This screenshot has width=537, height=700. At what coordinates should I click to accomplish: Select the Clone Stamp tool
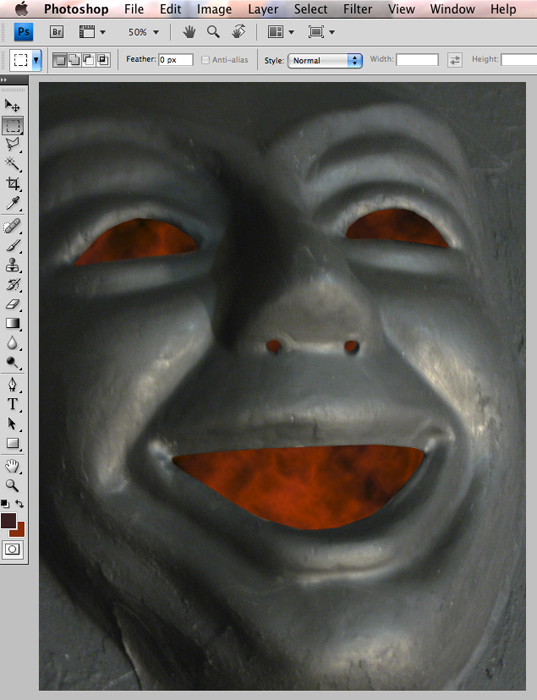click(12, 265)
